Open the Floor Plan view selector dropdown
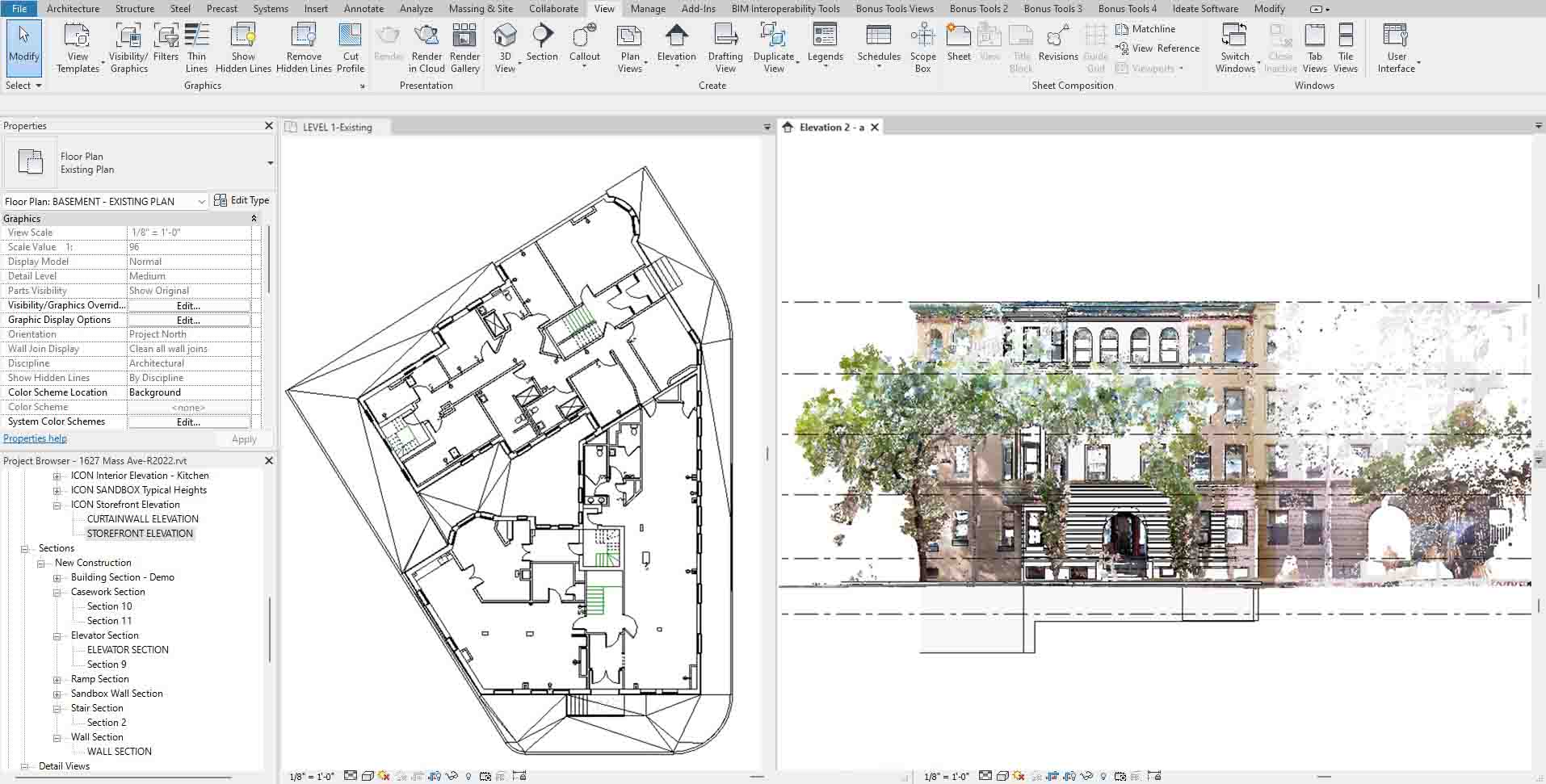This screenshot has height=784, width=1546. coord(201,201)
